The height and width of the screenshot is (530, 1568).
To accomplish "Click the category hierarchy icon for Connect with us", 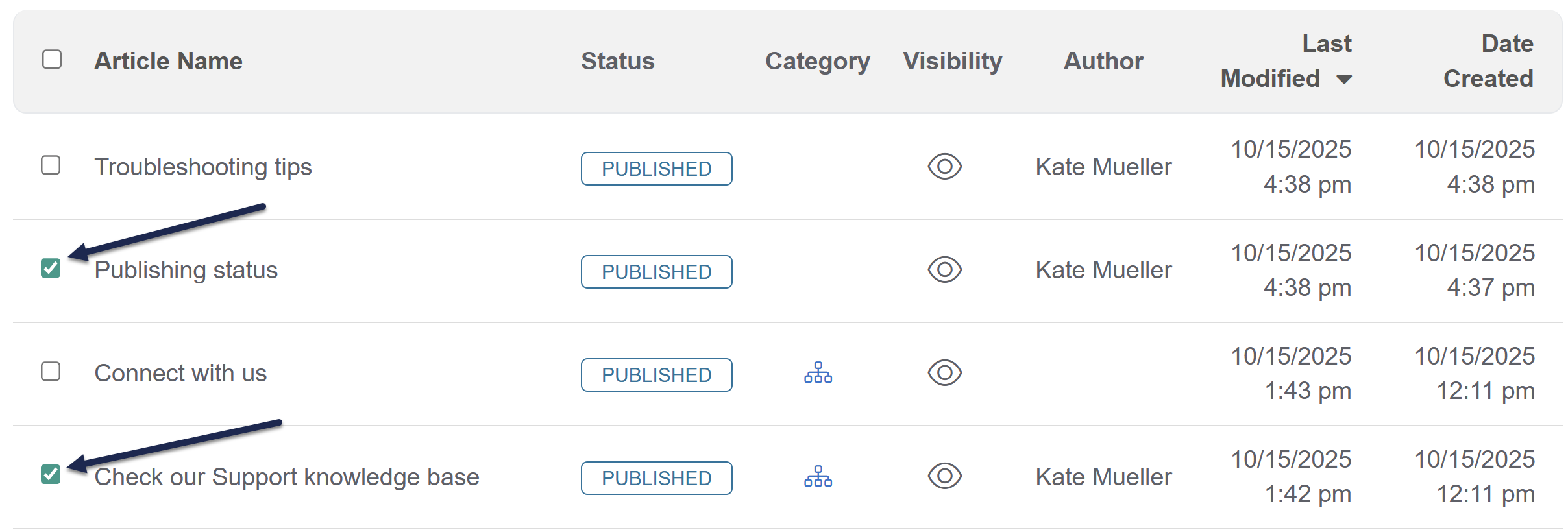I will 818,373.
